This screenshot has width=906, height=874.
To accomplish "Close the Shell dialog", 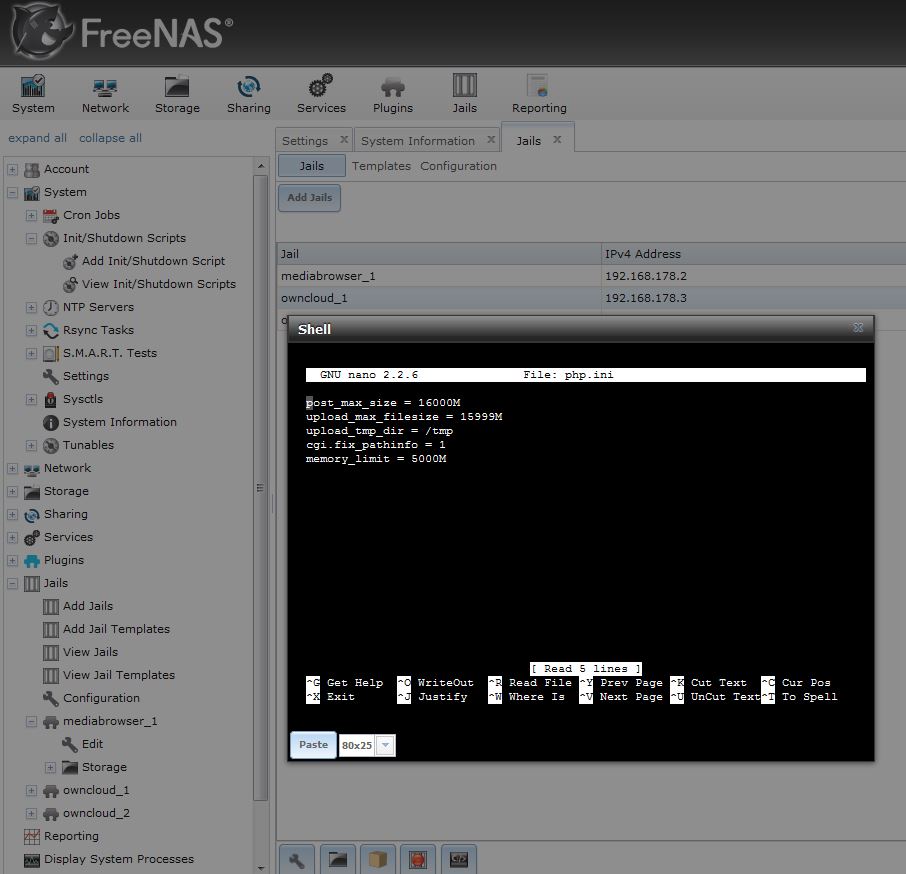I will (858, 328).
